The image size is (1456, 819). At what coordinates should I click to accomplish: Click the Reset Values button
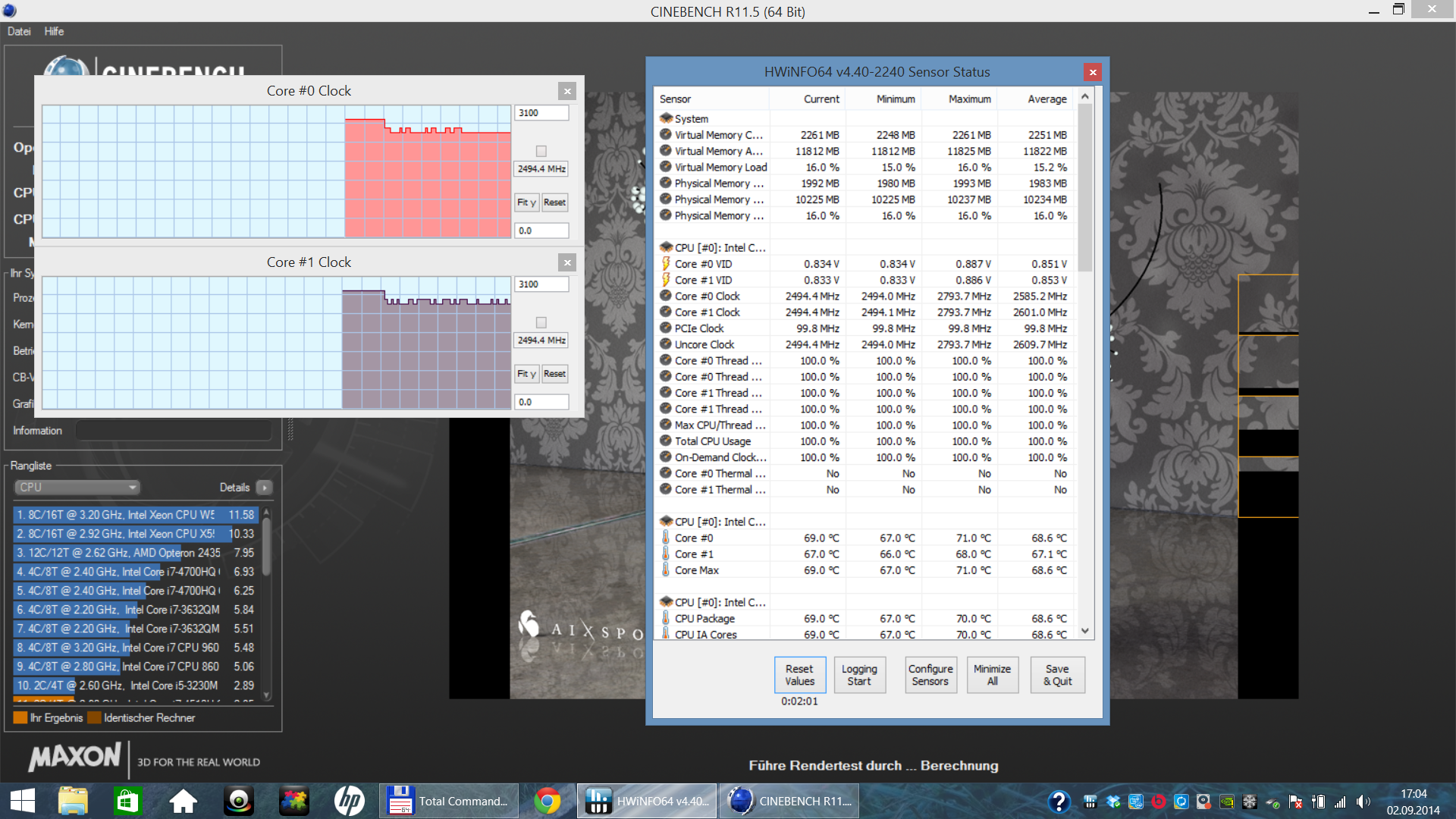click(x=799, y=674)
